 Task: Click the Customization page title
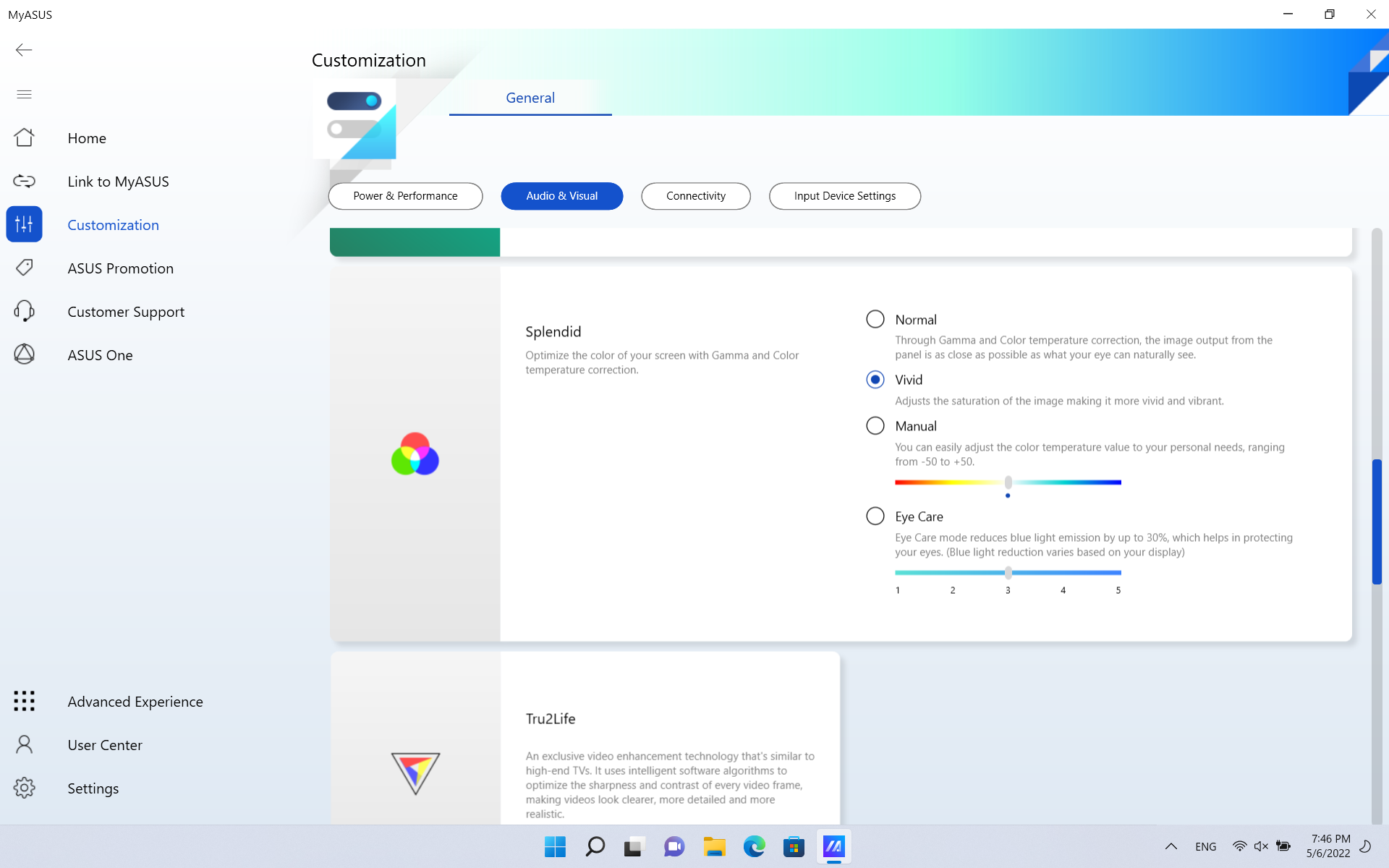[369, 60]
